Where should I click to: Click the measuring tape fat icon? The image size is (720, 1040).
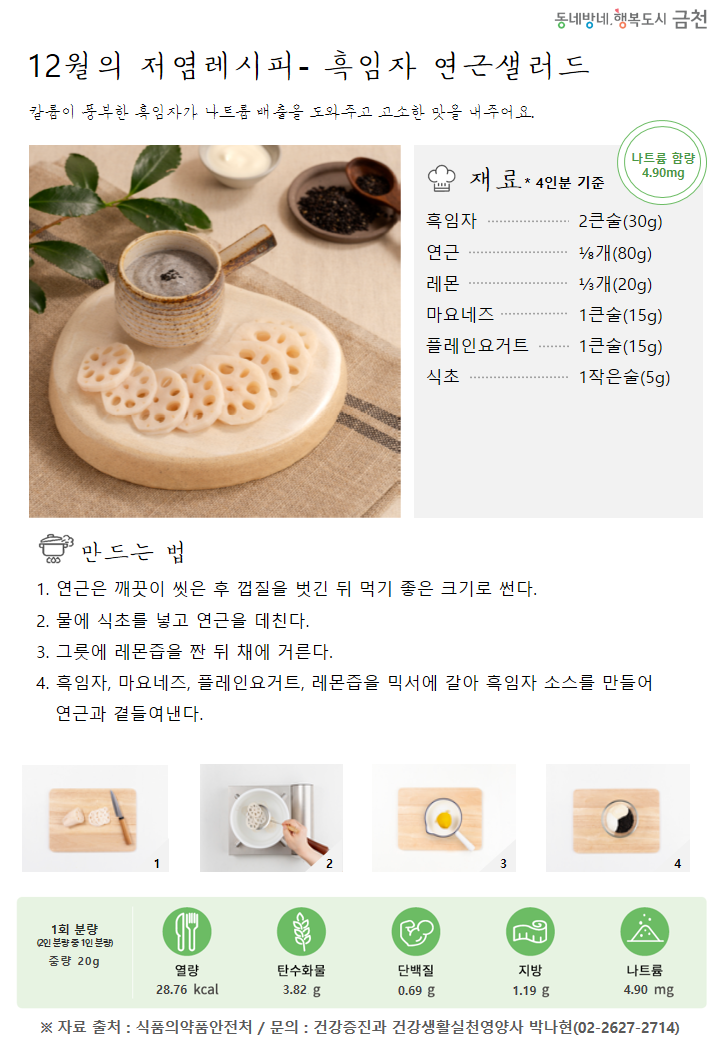pos(530,931)
